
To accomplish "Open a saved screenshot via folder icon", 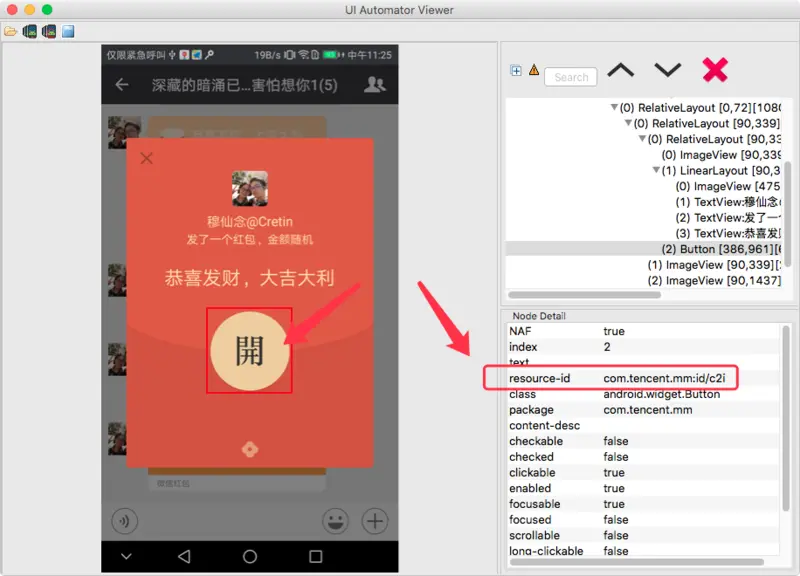I will pyautogui.click(x=10, y=32).
